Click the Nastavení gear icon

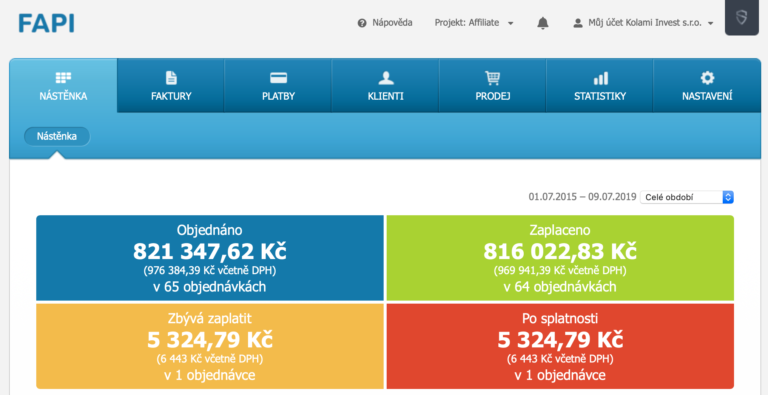tap(707, 77)
